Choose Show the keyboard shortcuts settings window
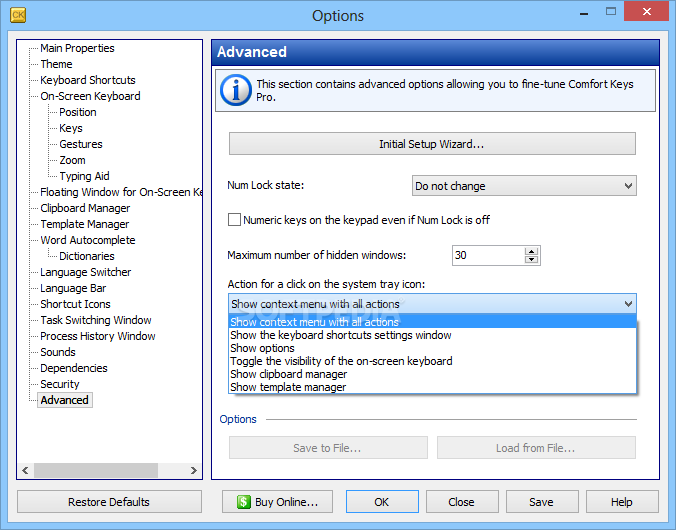The width and height of the screenshot is (676, 530). click(432, 335)
